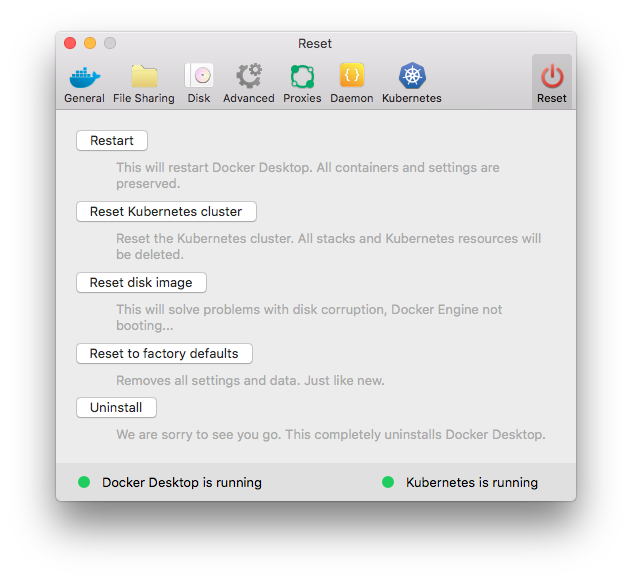Click the 'Kubernetes is running' status text
Screen dimensions: 632x581
coord(472,482)
